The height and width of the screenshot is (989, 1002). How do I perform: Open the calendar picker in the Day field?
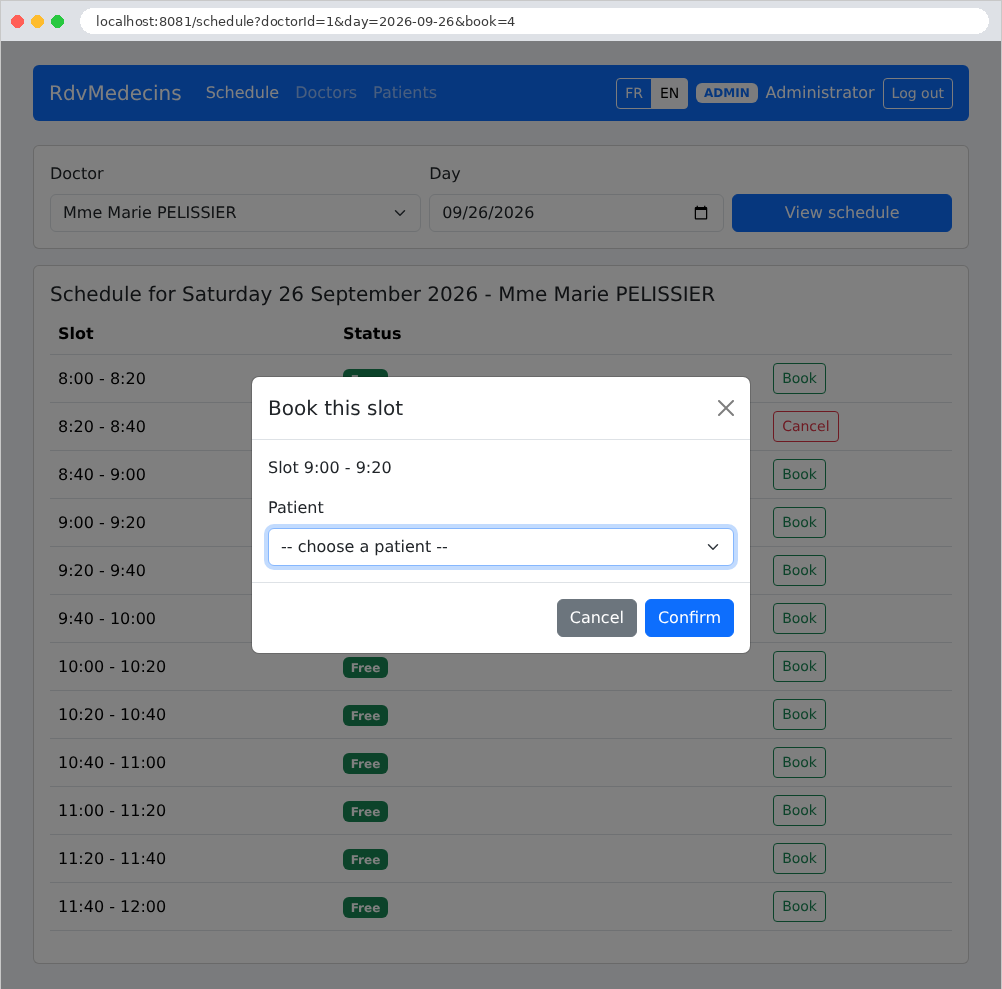click(x=700, y=213)
